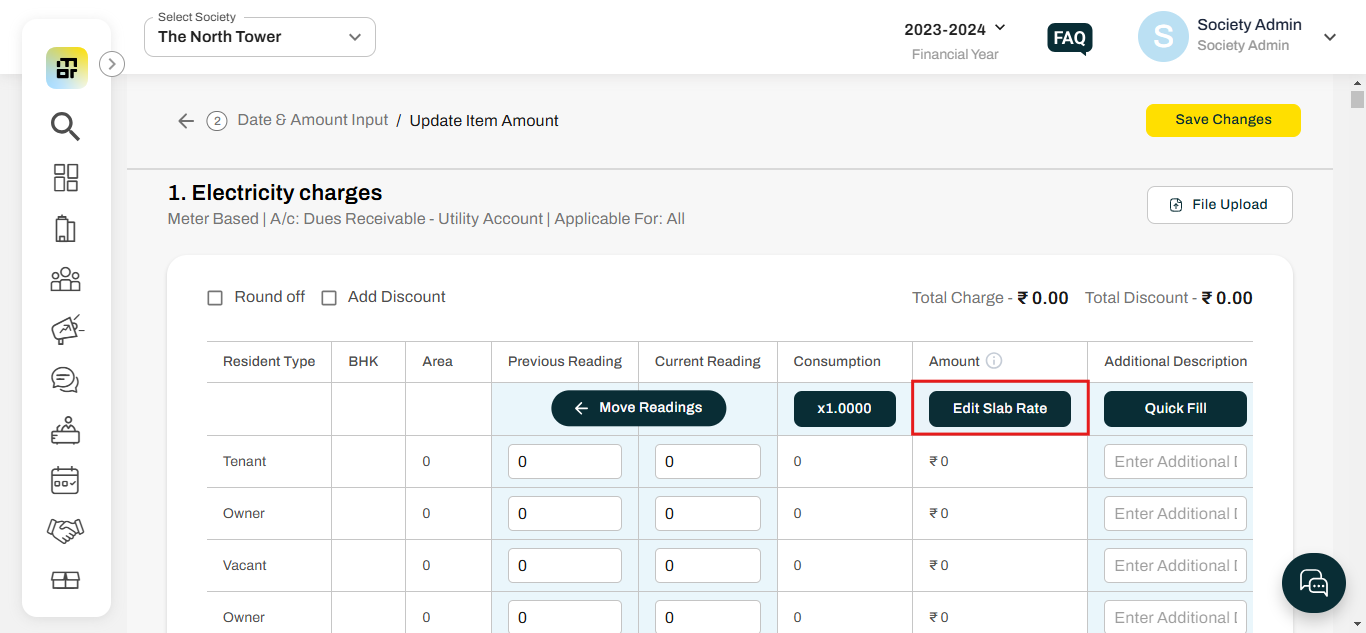Open the helpdesk icon in sidebar
The image size is (1366, 633).
pos(65,429)
